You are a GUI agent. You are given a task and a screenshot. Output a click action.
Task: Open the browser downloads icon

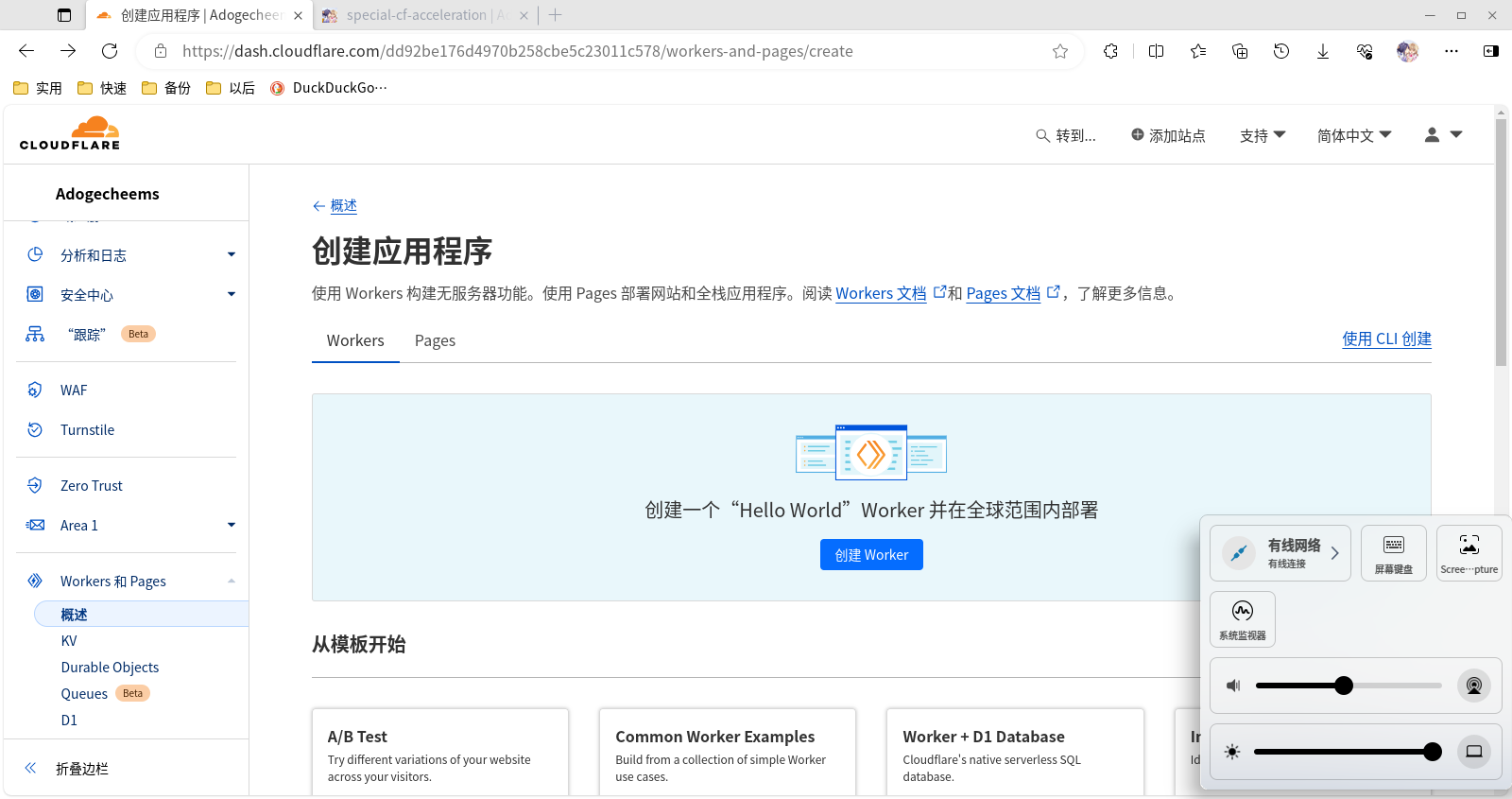(x=1323, y=51)
